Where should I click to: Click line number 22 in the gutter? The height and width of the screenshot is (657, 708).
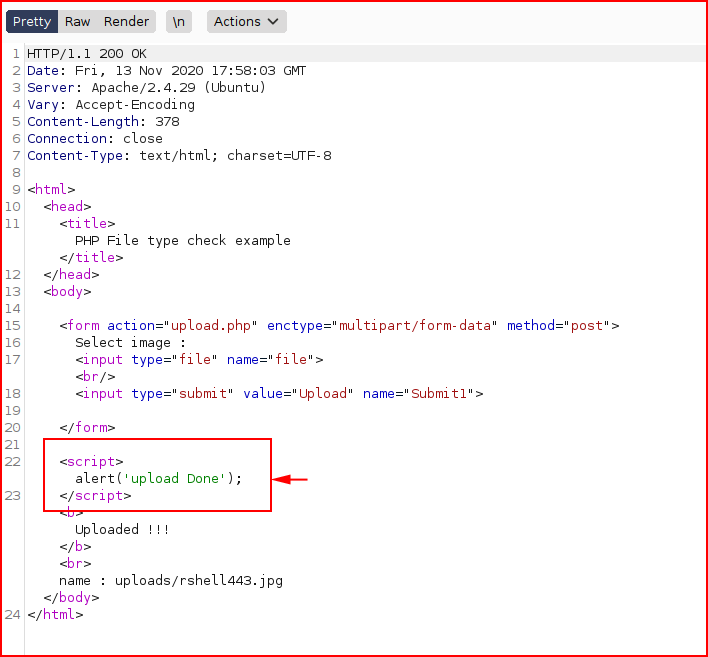click(13, 462)
